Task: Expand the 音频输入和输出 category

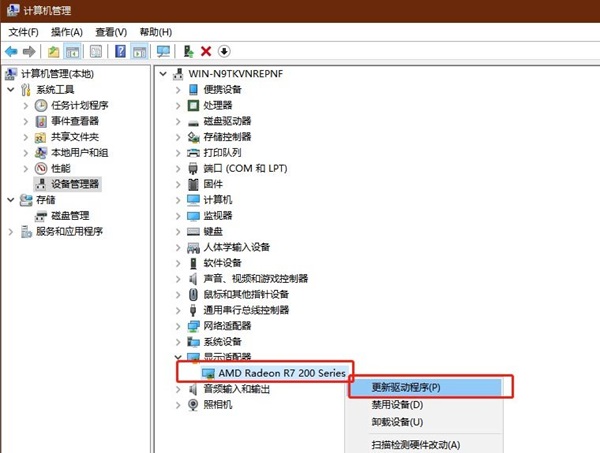Action: [178, 389]
